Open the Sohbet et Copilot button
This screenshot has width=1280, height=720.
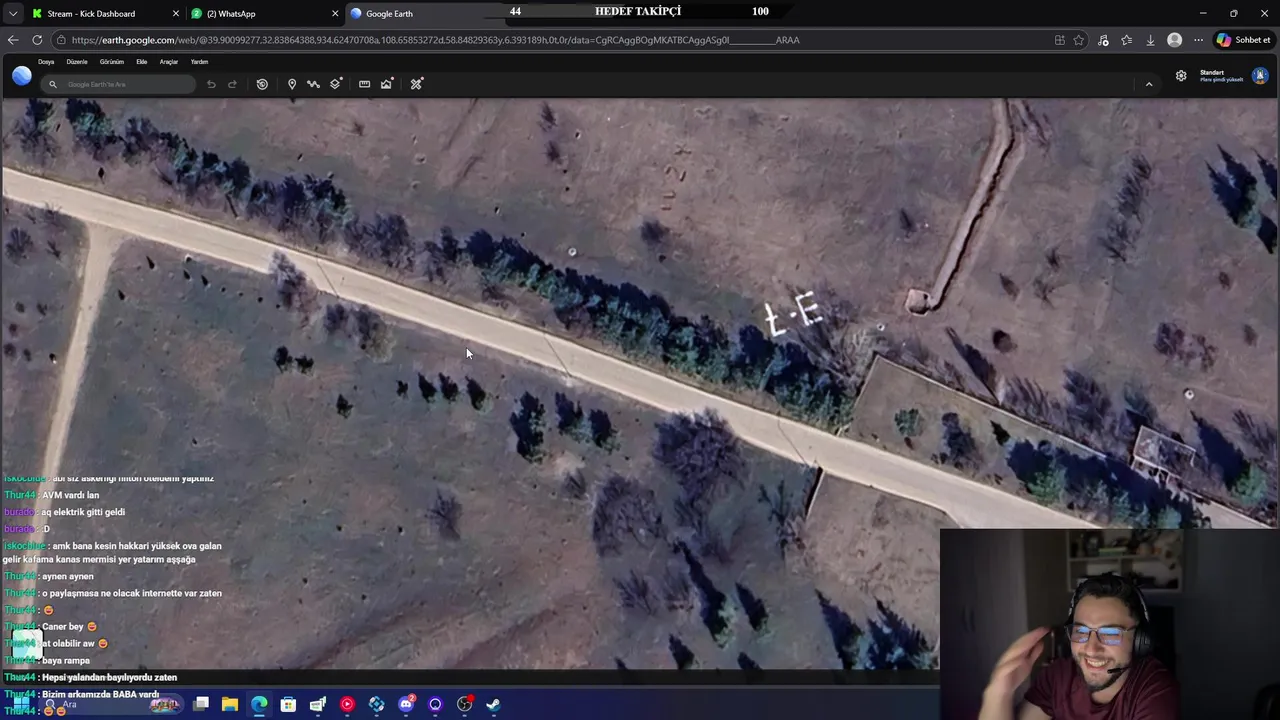pyautogui.click(x=1243, y=40)
